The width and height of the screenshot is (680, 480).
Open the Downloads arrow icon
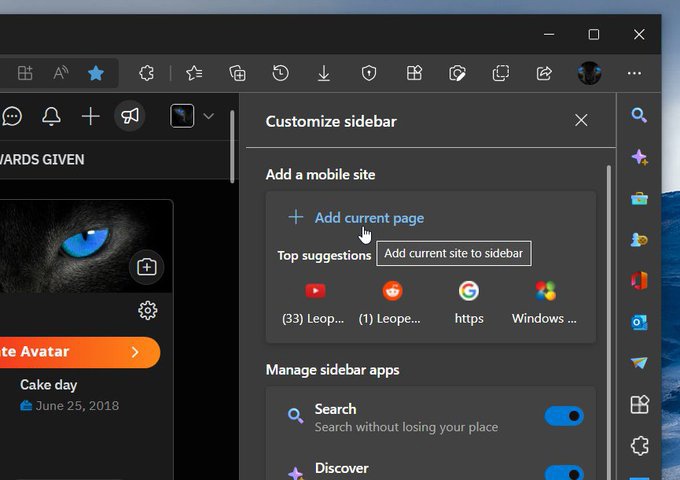(x=324, y=73)
